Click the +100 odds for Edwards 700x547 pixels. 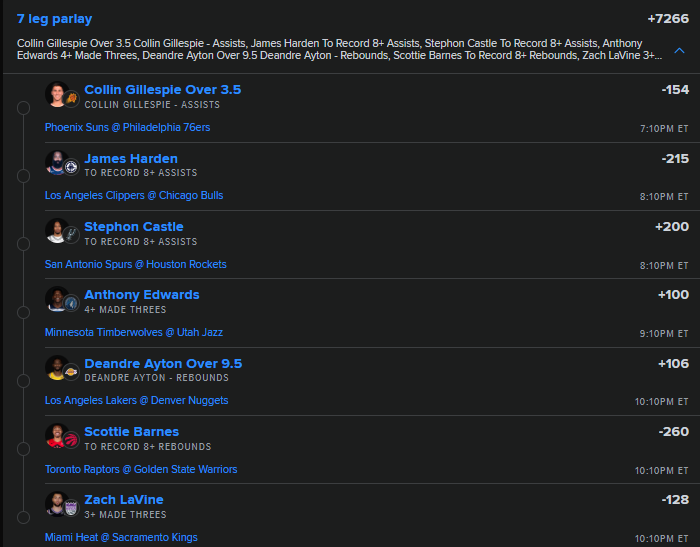pos(673,295)
